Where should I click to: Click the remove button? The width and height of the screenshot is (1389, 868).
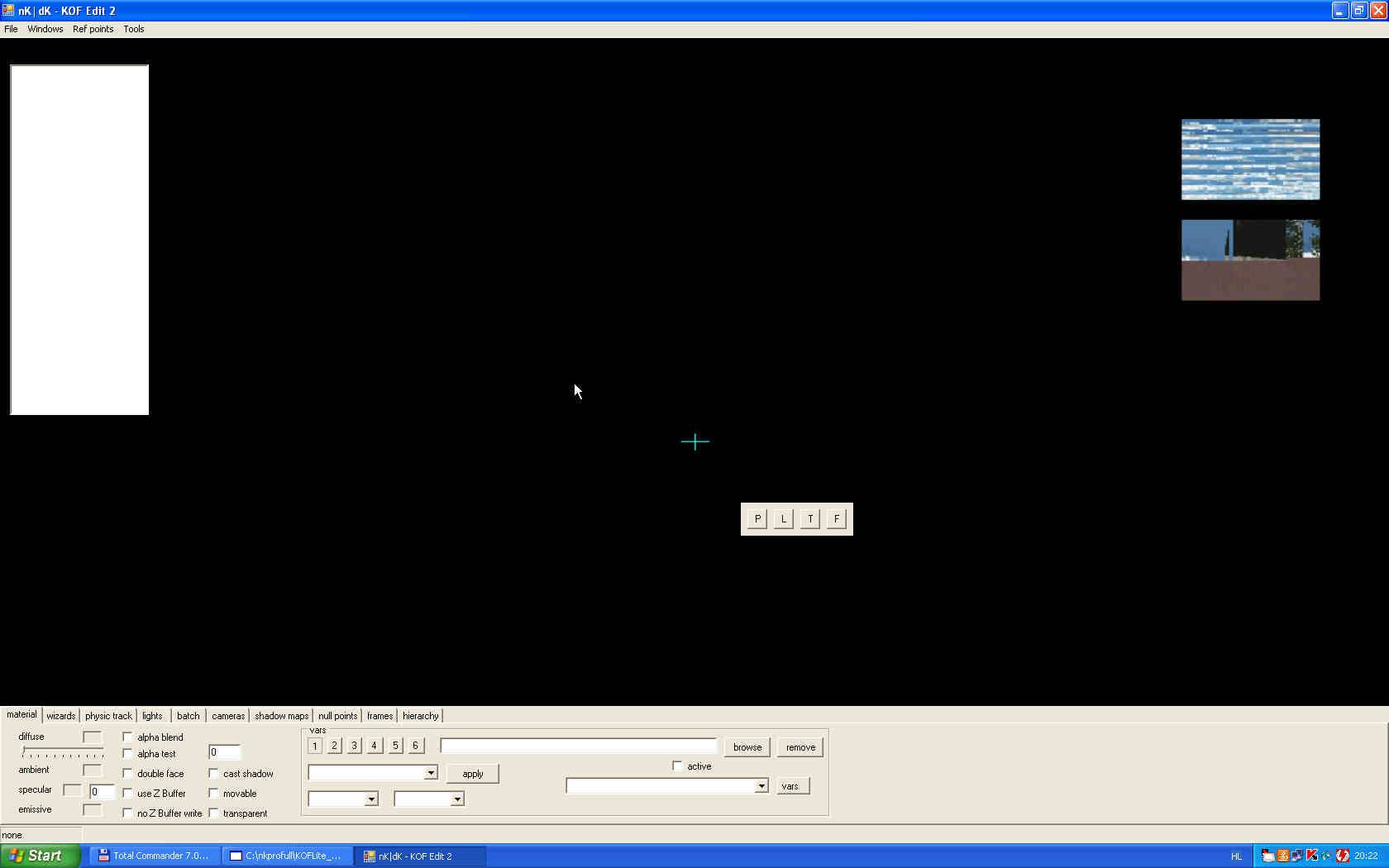tap(800, 747)
